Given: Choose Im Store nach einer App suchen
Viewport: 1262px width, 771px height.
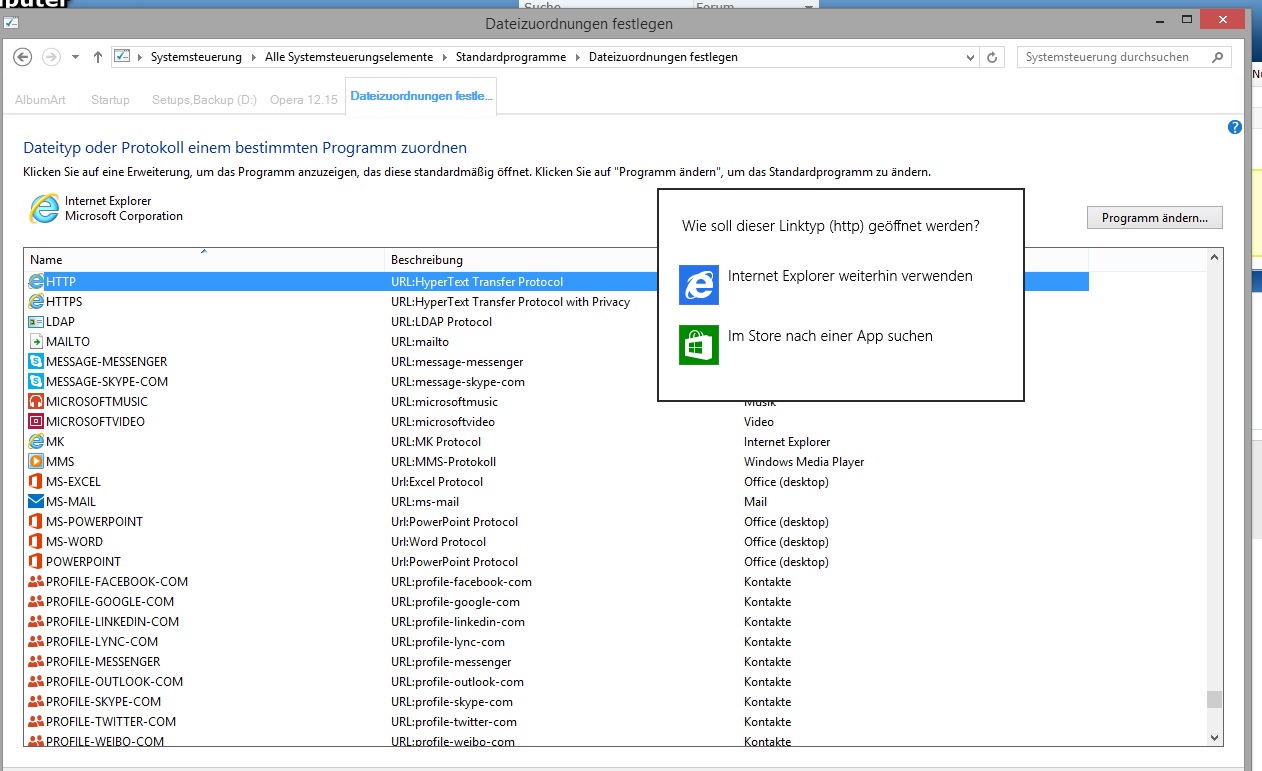Looking at the screenshot, I should (x=806, y=344).
